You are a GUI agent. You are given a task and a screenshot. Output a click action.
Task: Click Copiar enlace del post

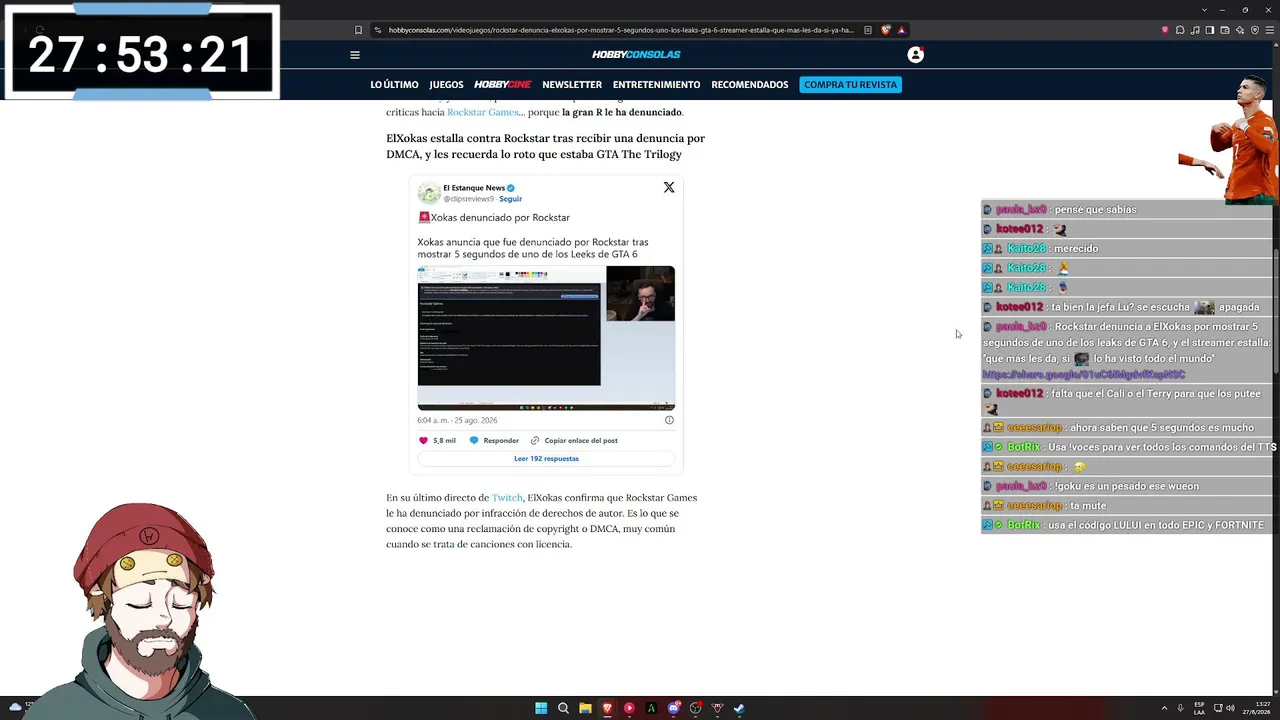pos(574,440)
